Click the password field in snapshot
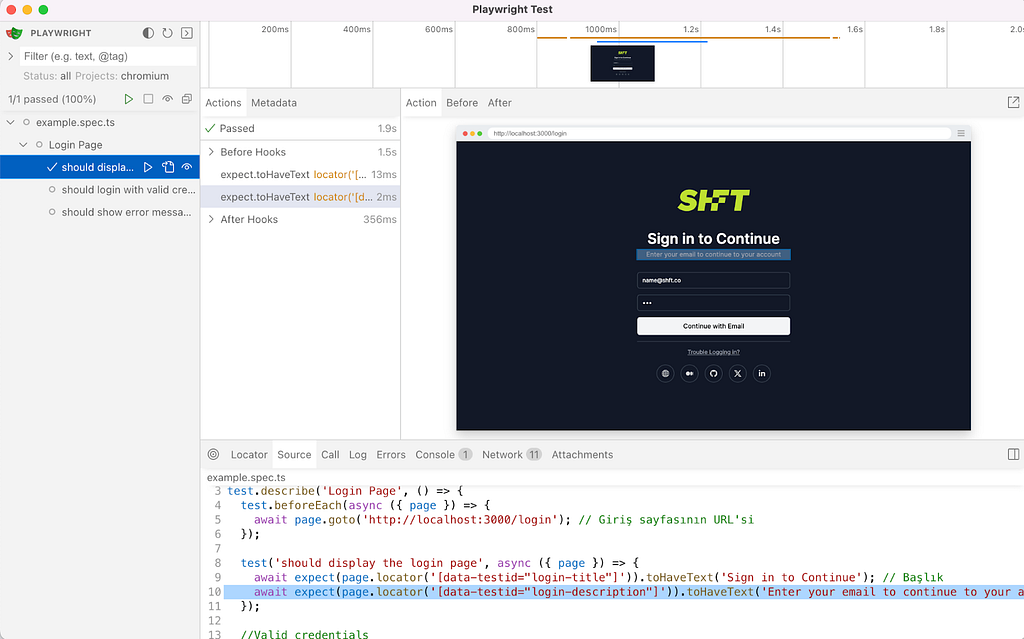Viewport: 1024px width, 639px height. (713, 303)
